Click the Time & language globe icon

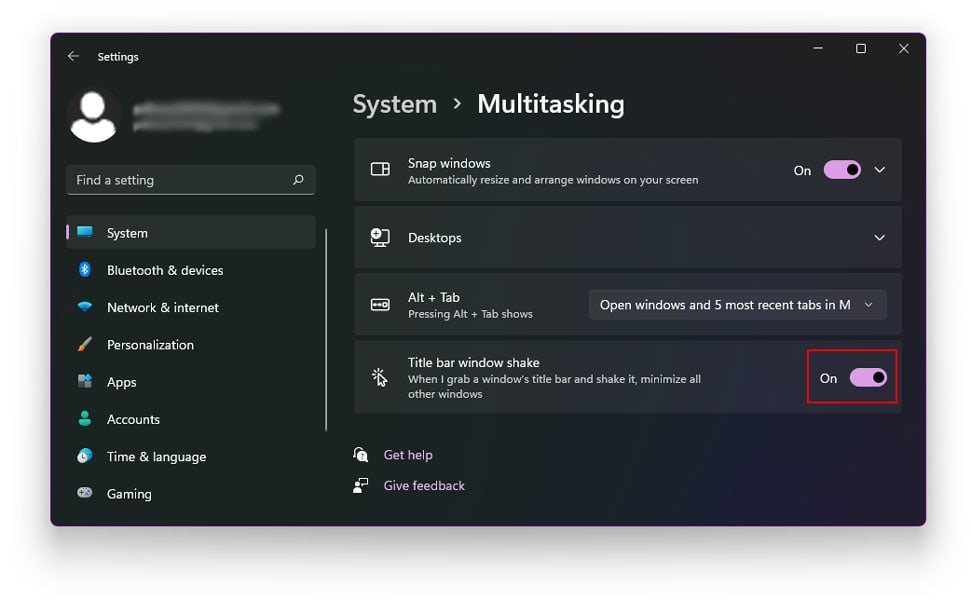(85, 456)
